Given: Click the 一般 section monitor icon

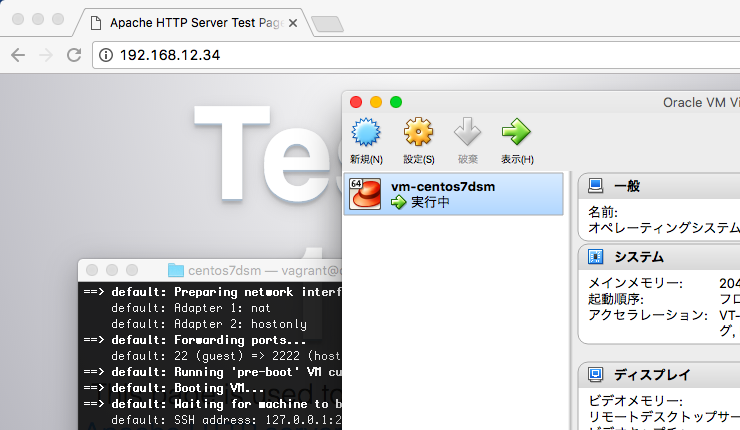Looking at the screenshot, I should pyautogui.click(x=595, y=186).
